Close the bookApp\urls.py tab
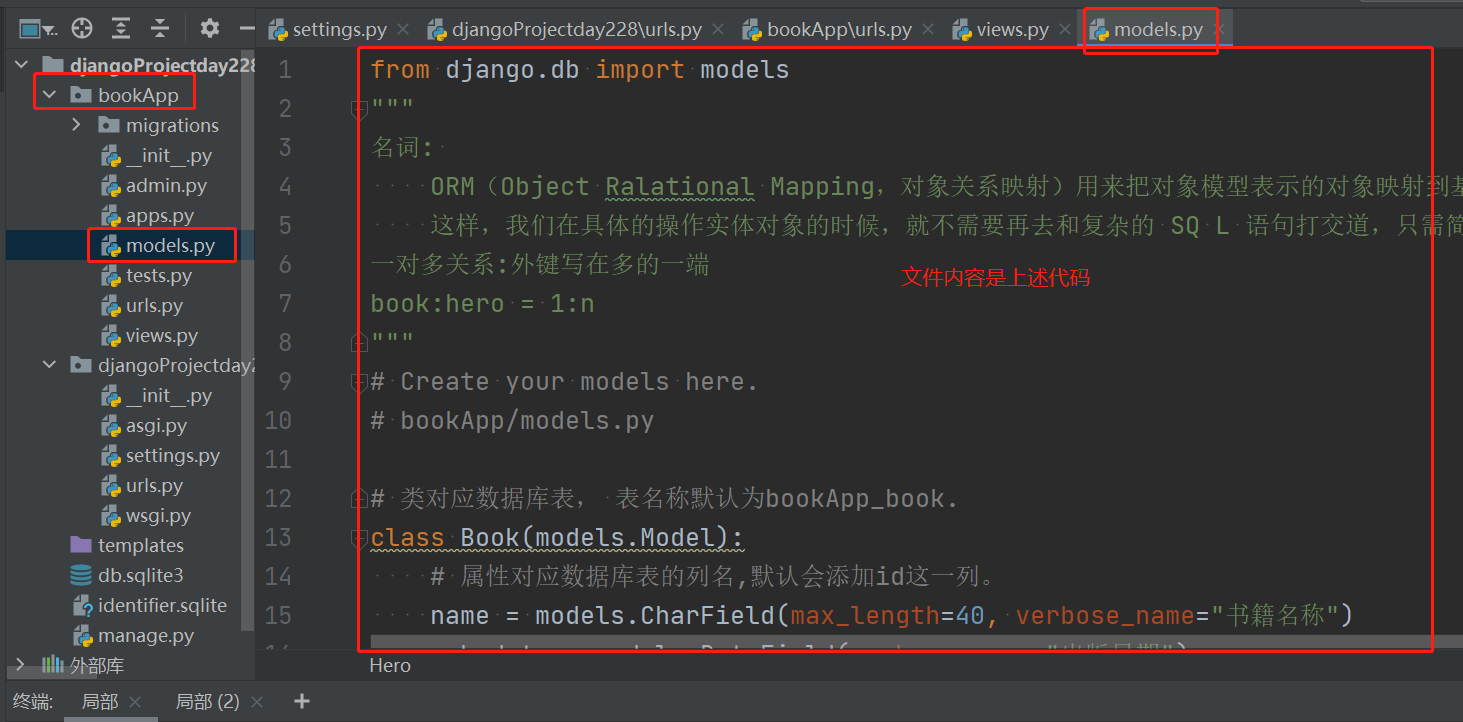Viewport: 1463px width, 722px height. coord(927,30)
